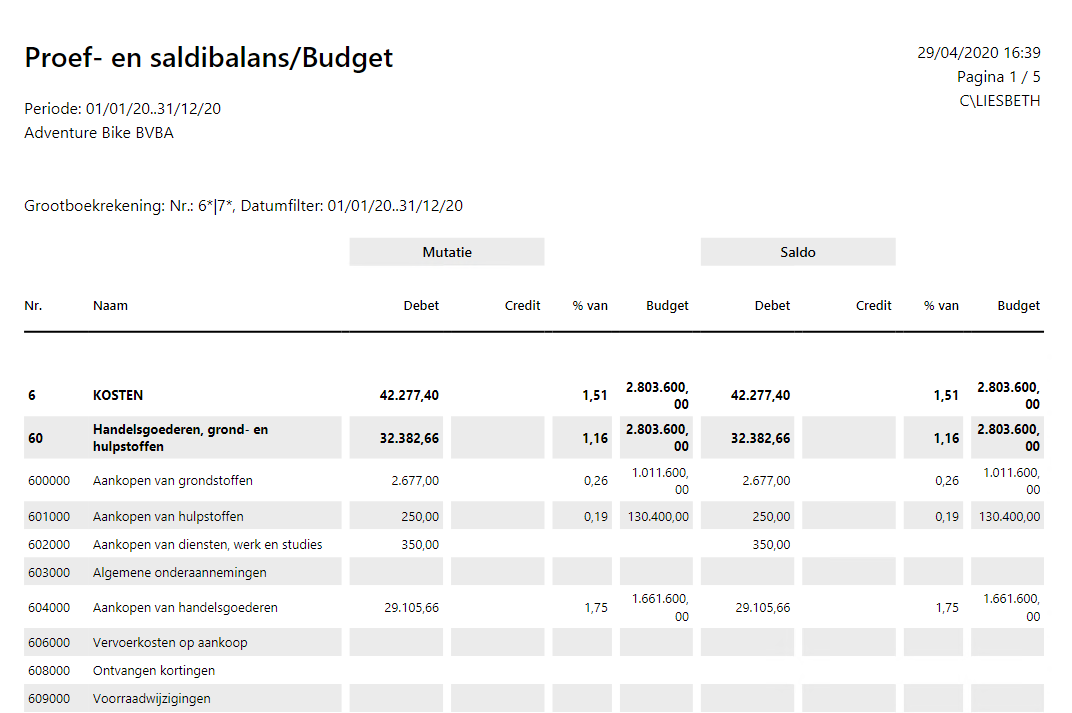The width and height of the screenshot is (1072, 713).
Task: Click the Saldo column group header
Action: pos(797,251)
